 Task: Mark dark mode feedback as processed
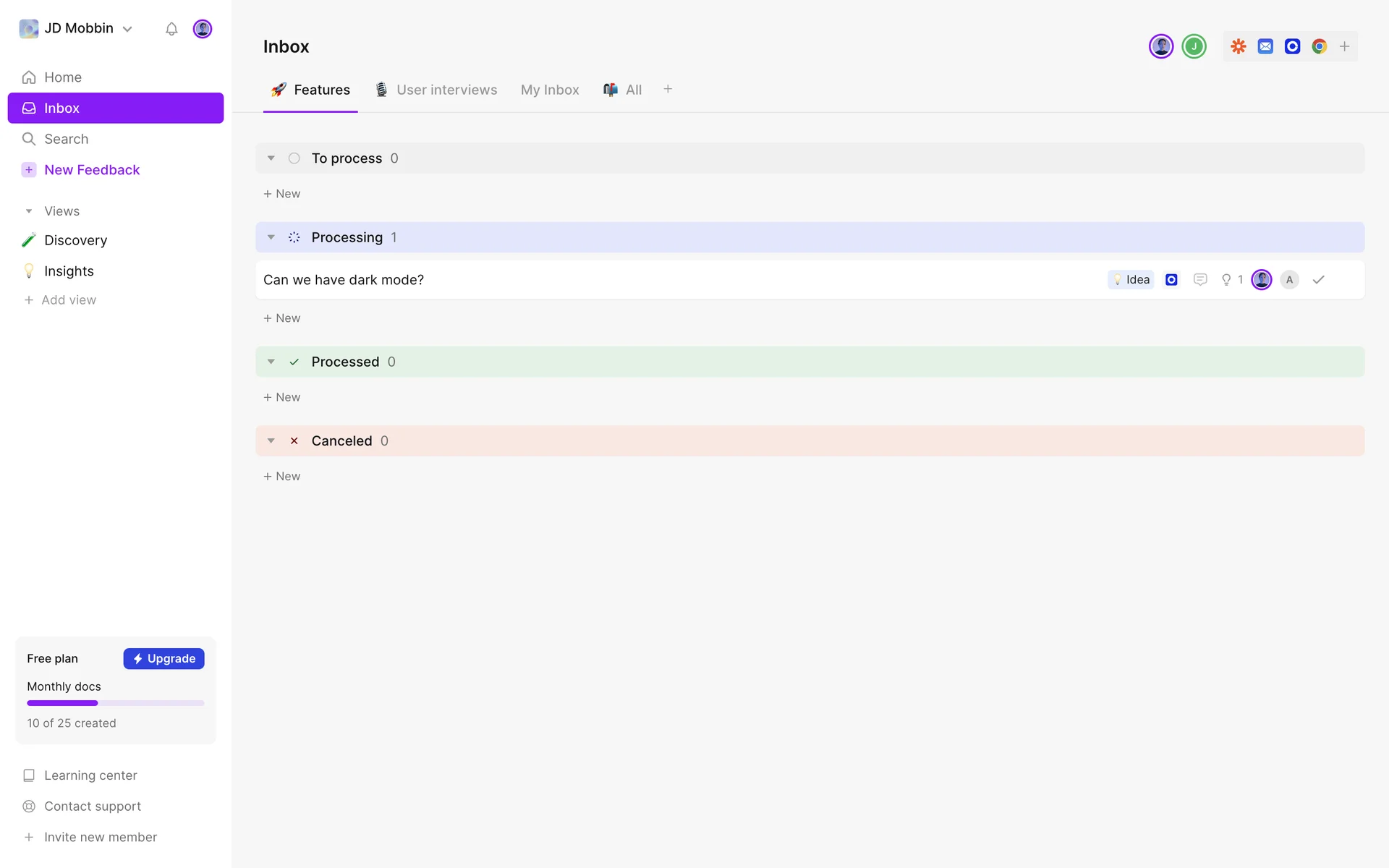click(x=1318, y=280)
